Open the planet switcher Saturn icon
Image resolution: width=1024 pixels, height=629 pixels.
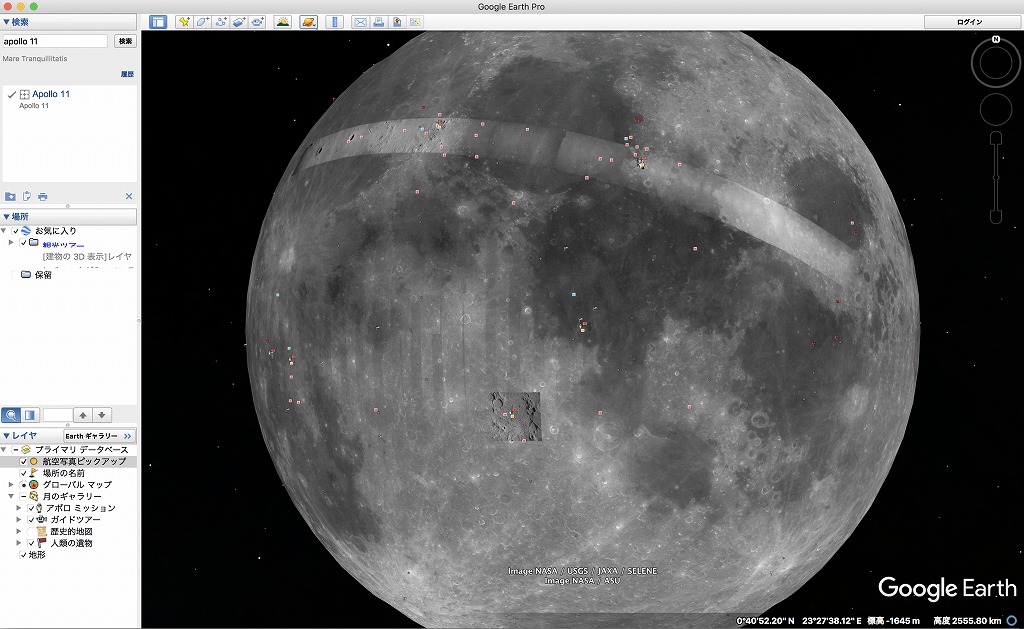(x=308, y=22)
